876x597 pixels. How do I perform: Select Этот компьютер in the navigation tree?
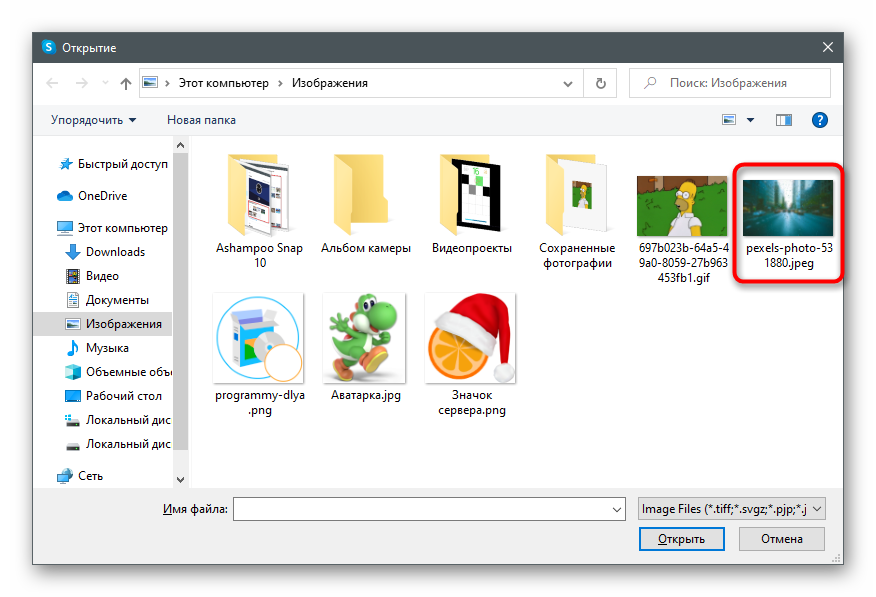click(x=112, y=228)
